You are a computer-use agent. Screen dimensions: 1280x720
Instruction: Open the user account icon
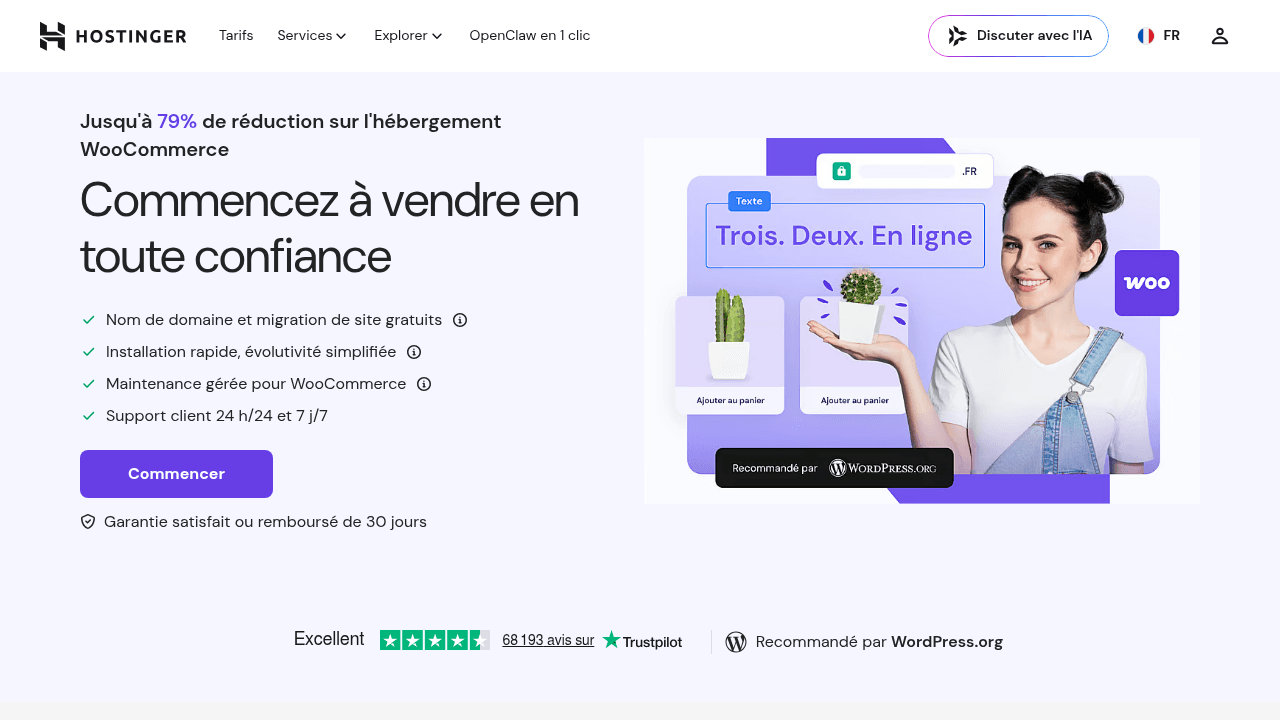pyautogui.click(x=1219, y=36)
